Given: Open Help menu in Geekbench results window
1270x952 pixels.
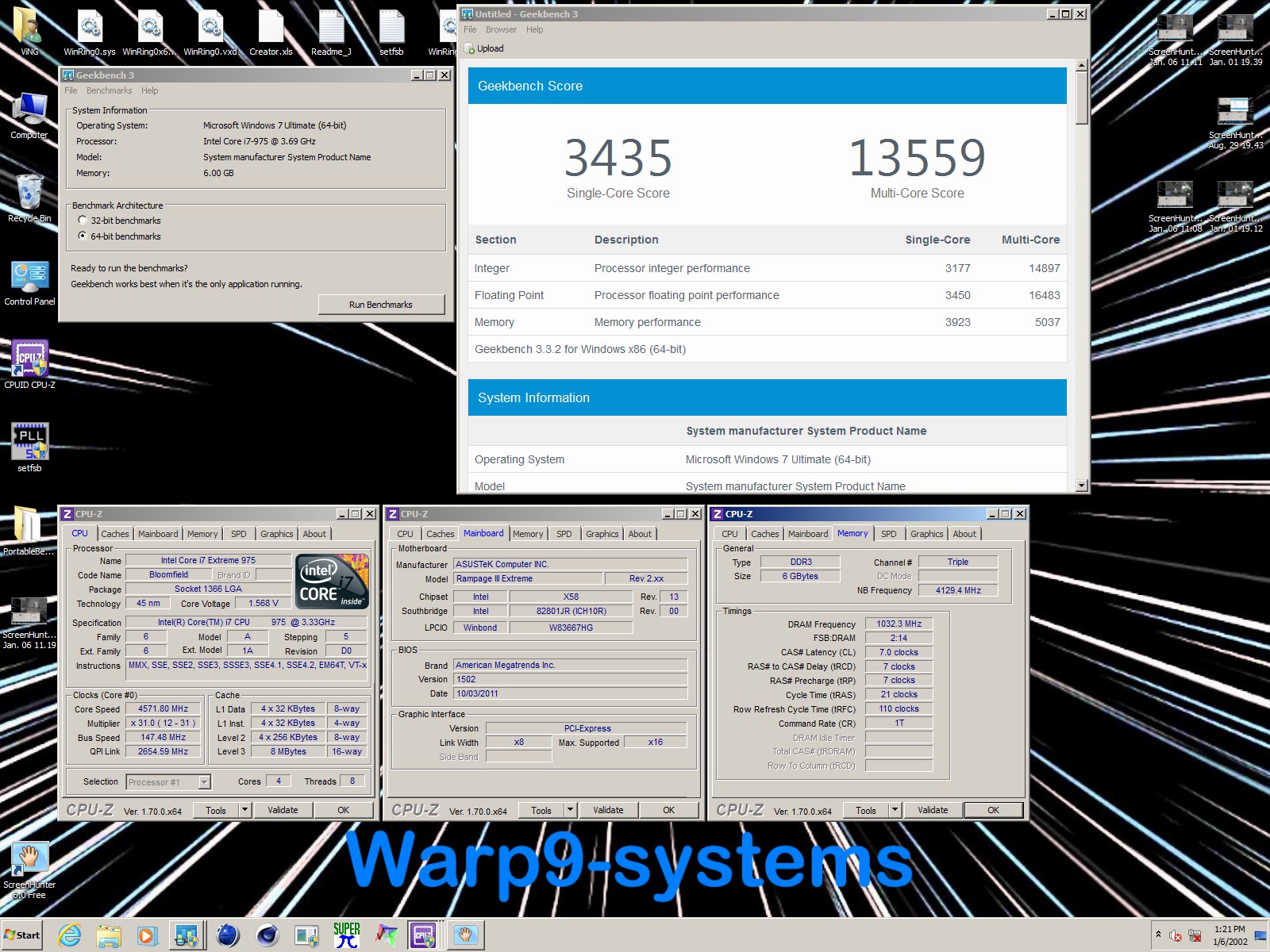Looking at the screenshot, I should [535, 29].
